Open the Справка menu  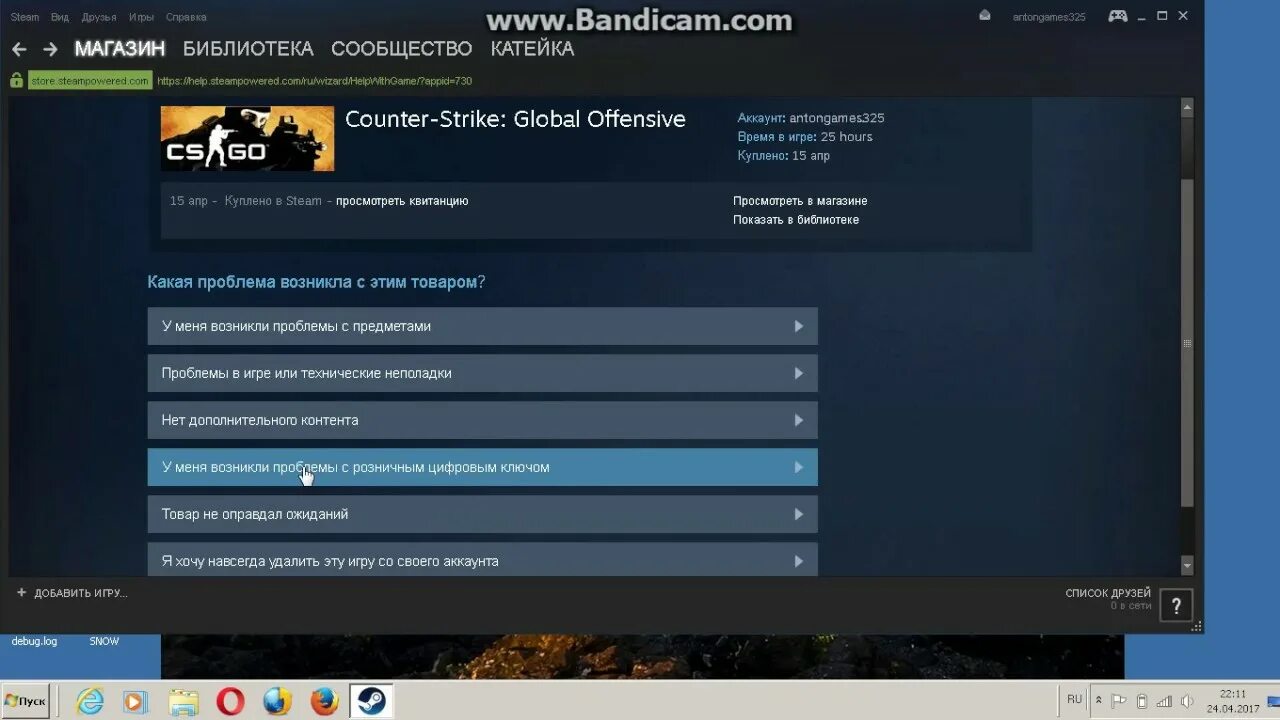click(x=186, y=17)
